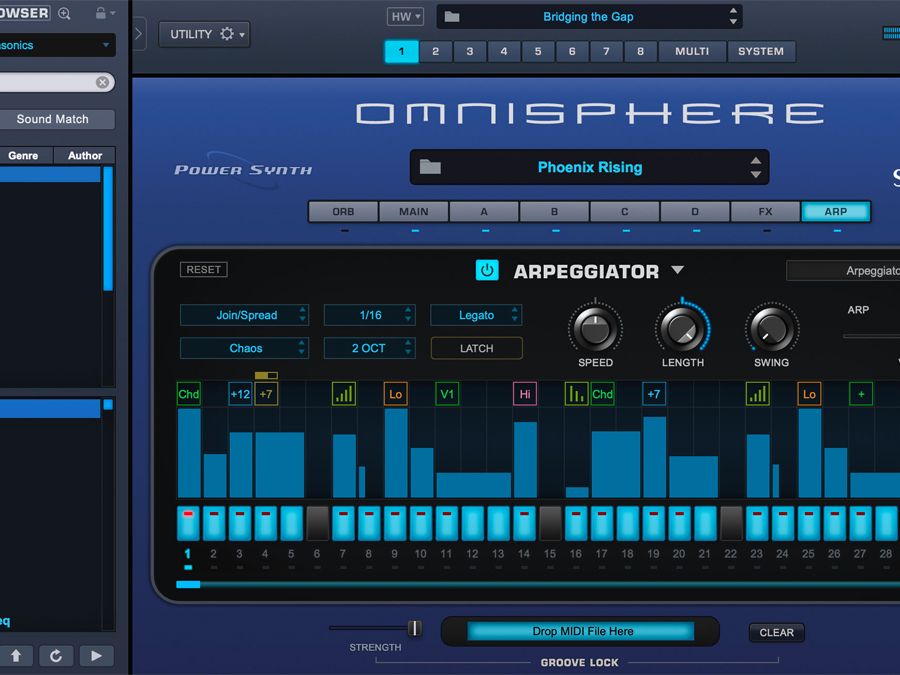Open multi folder icon beside Bridging the Gap

click(452, 17)
